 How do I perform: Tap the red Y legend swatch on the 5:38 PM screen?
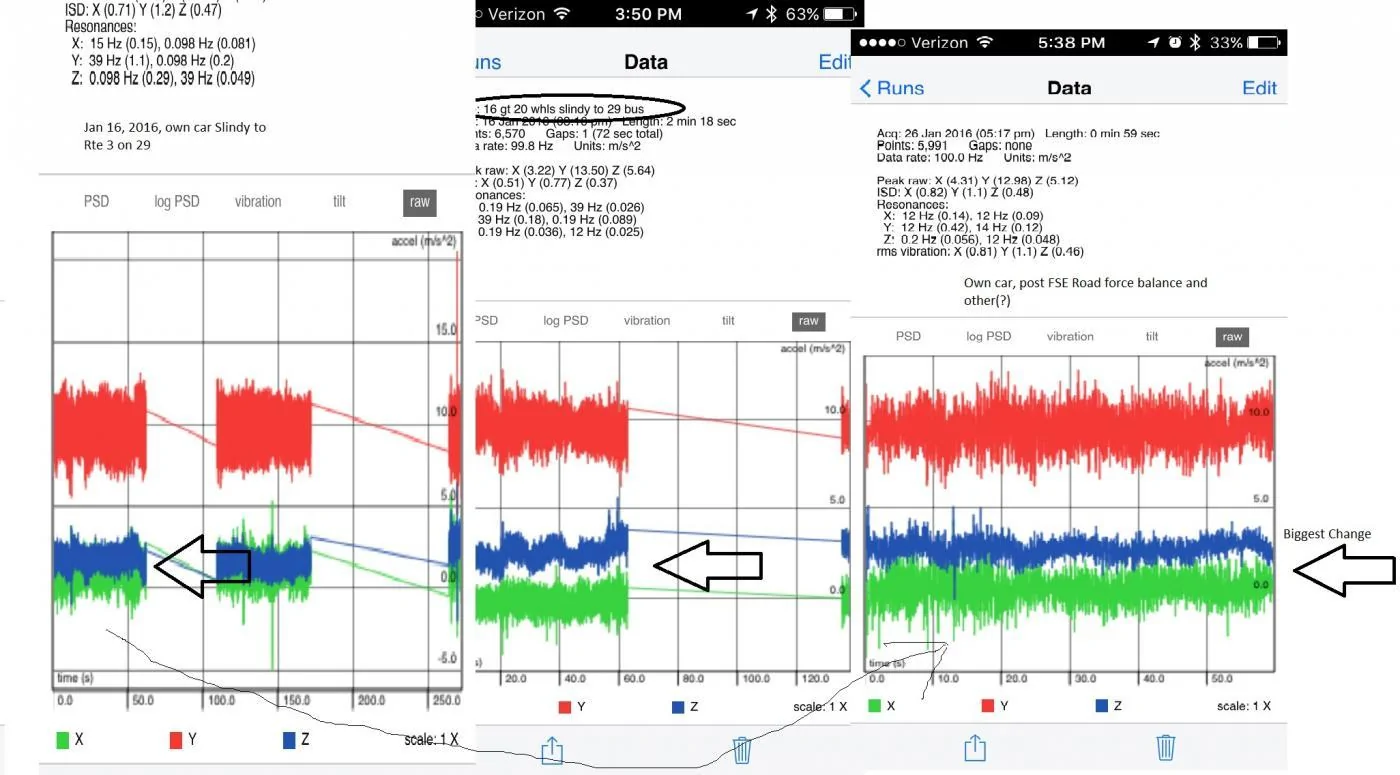click(x=988, y=705)
